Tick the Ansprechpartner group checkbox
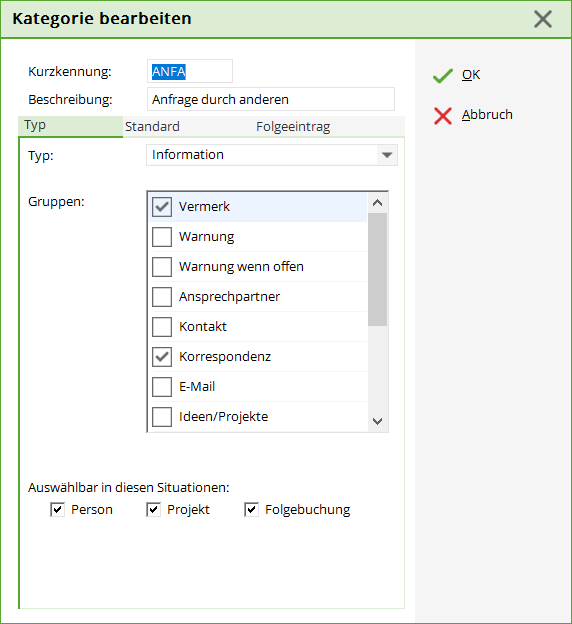The image size is (572, 624). 162,297
